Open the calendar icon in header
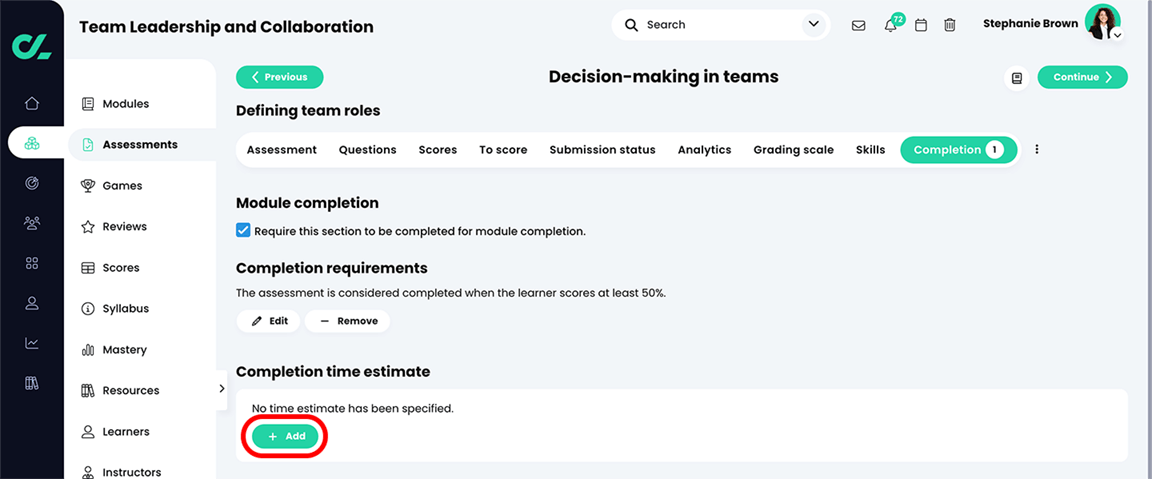 tap(921, 25)
